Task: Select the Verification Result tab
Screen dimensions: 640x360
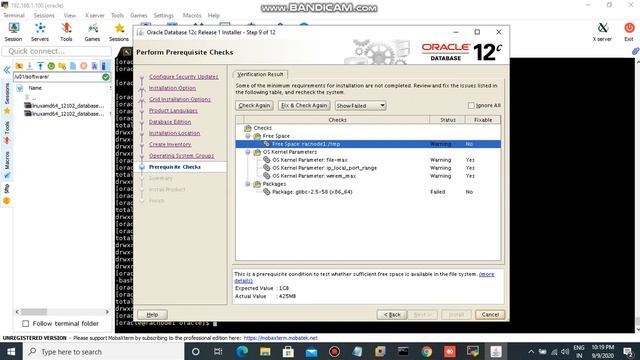Action: pyautogui.click(x=260, y=74)
